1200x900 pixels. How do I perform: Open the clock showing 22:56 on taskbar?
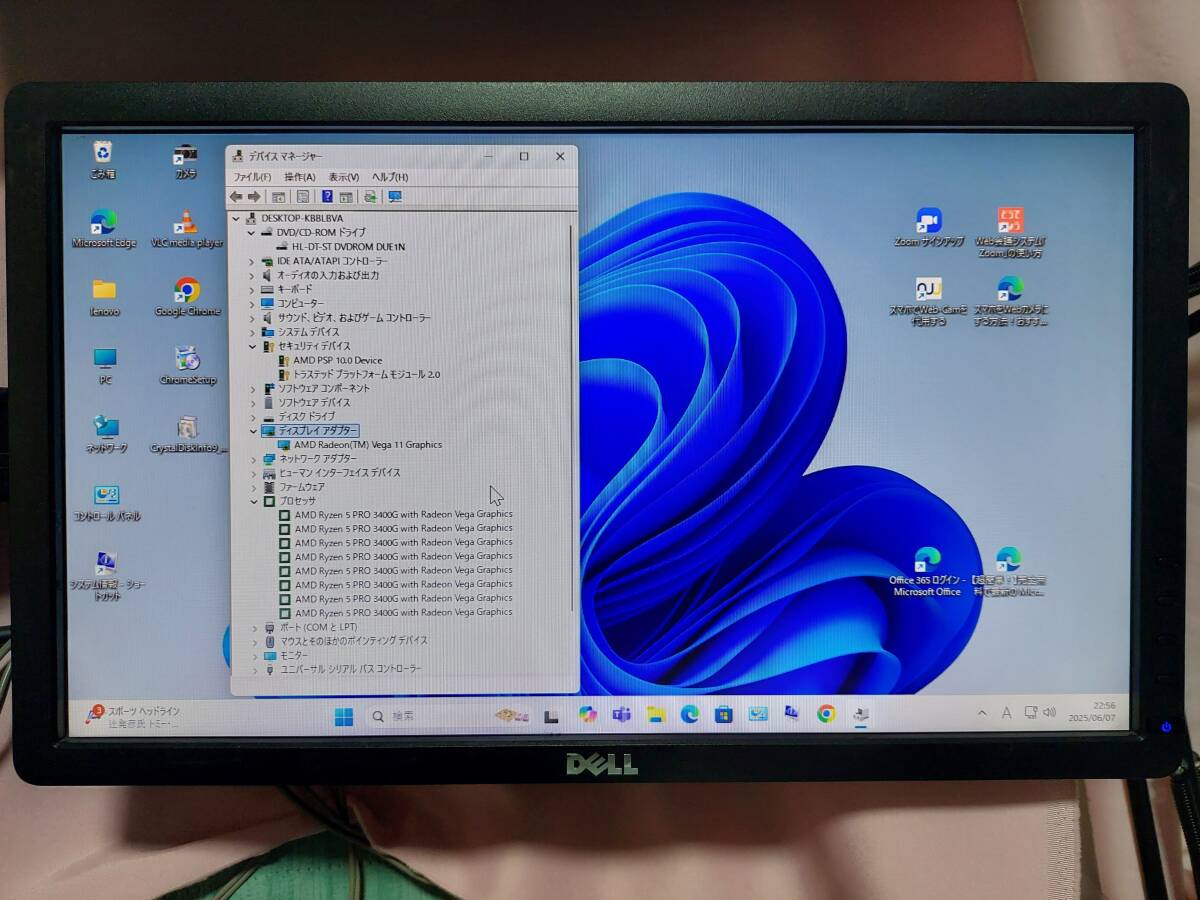(x=1090, y=711)
